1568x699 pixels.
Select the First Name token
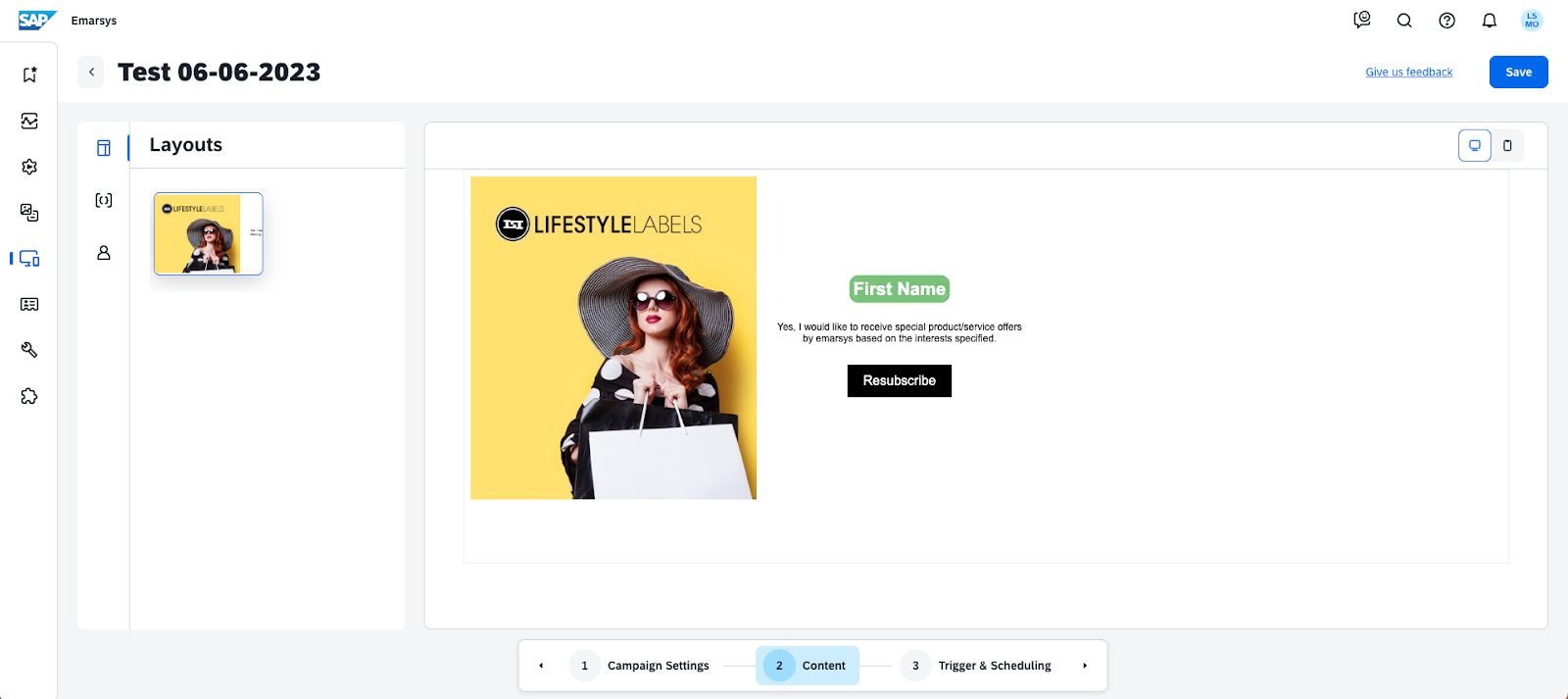[x=900, y=289]
